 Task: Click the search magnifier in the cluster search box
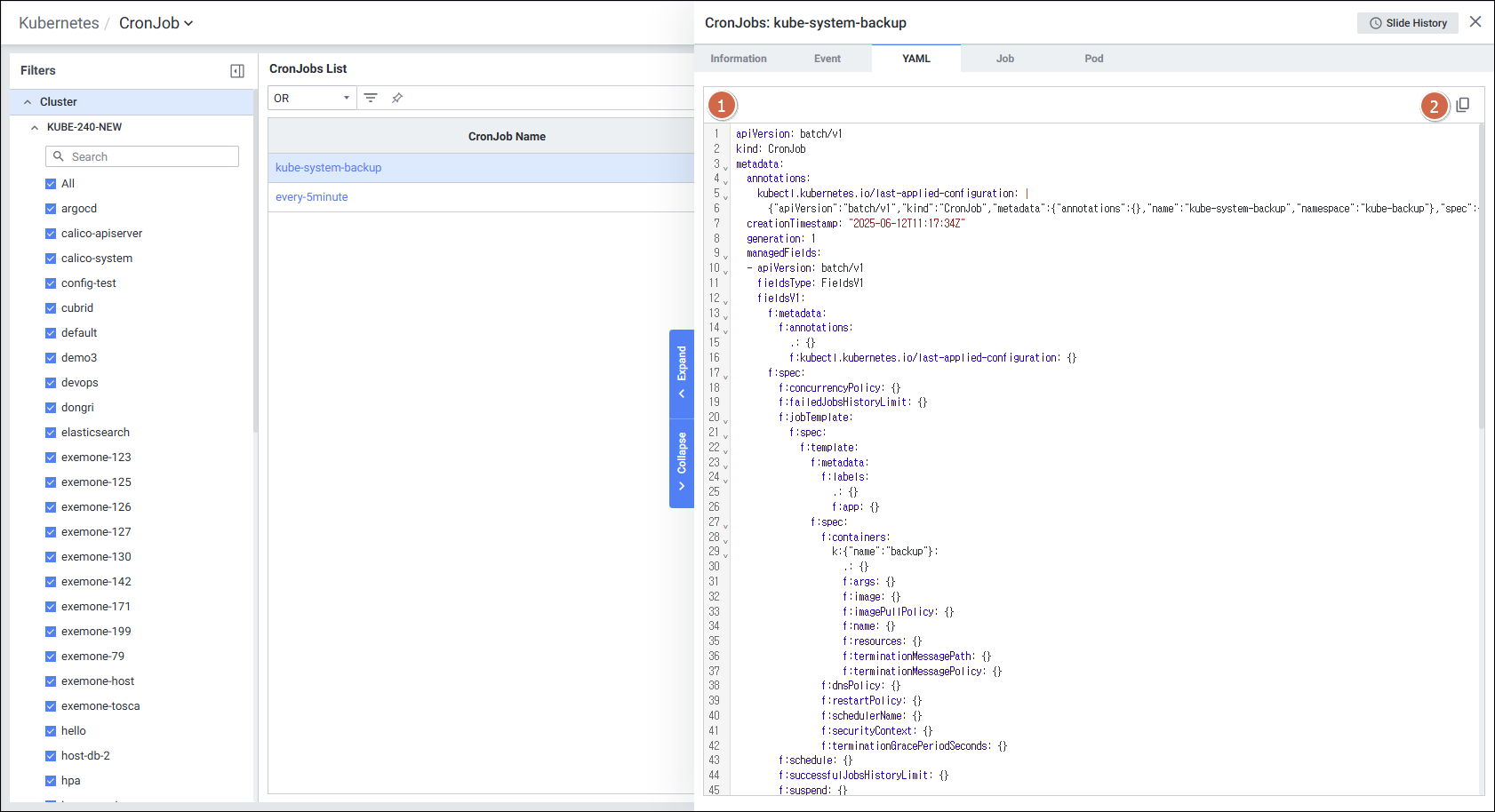click(x=59, y=155)
